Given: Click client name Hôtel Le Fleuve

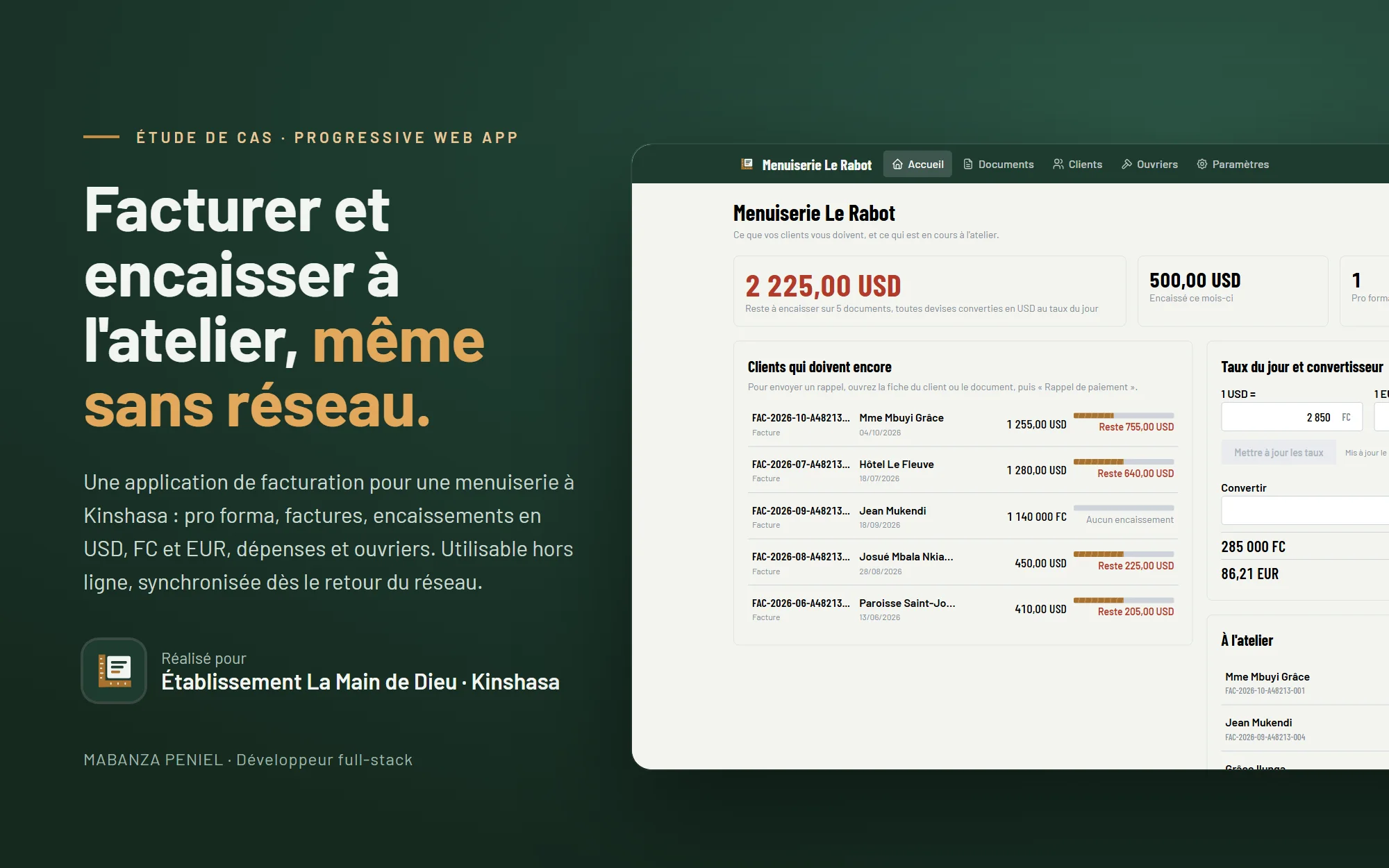Looking at the screenshot, I should click(897, 465).
